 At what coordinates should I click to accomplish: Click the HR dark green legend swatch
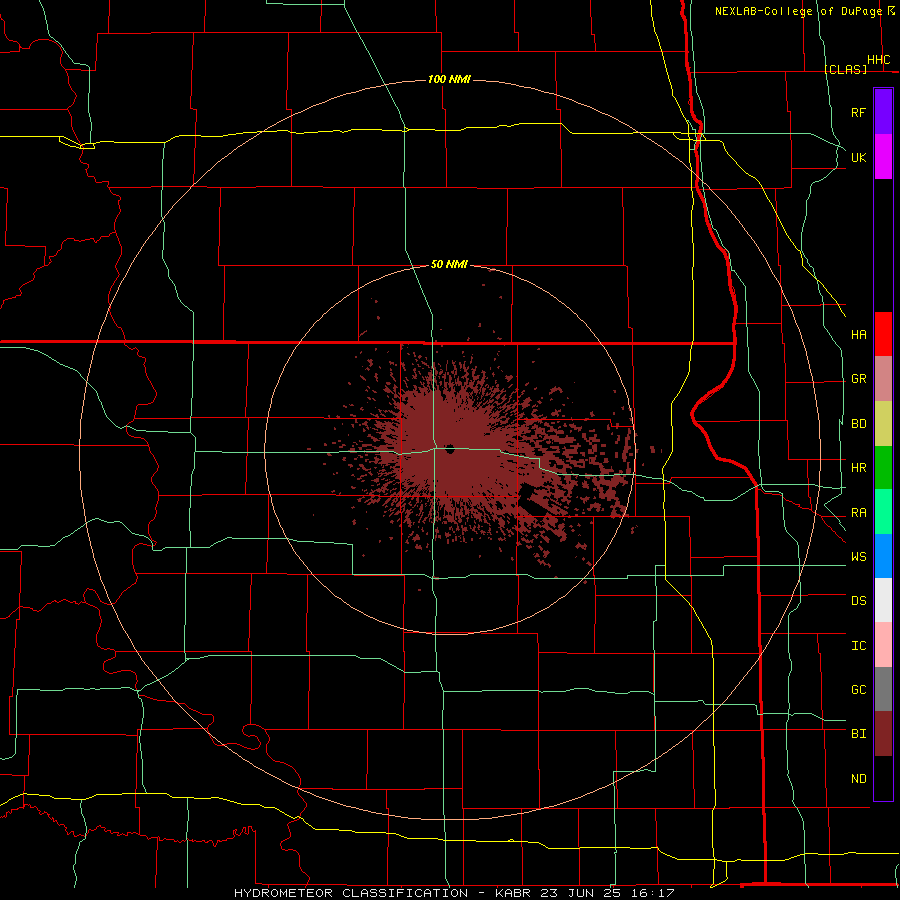click(x=883, y=468)
